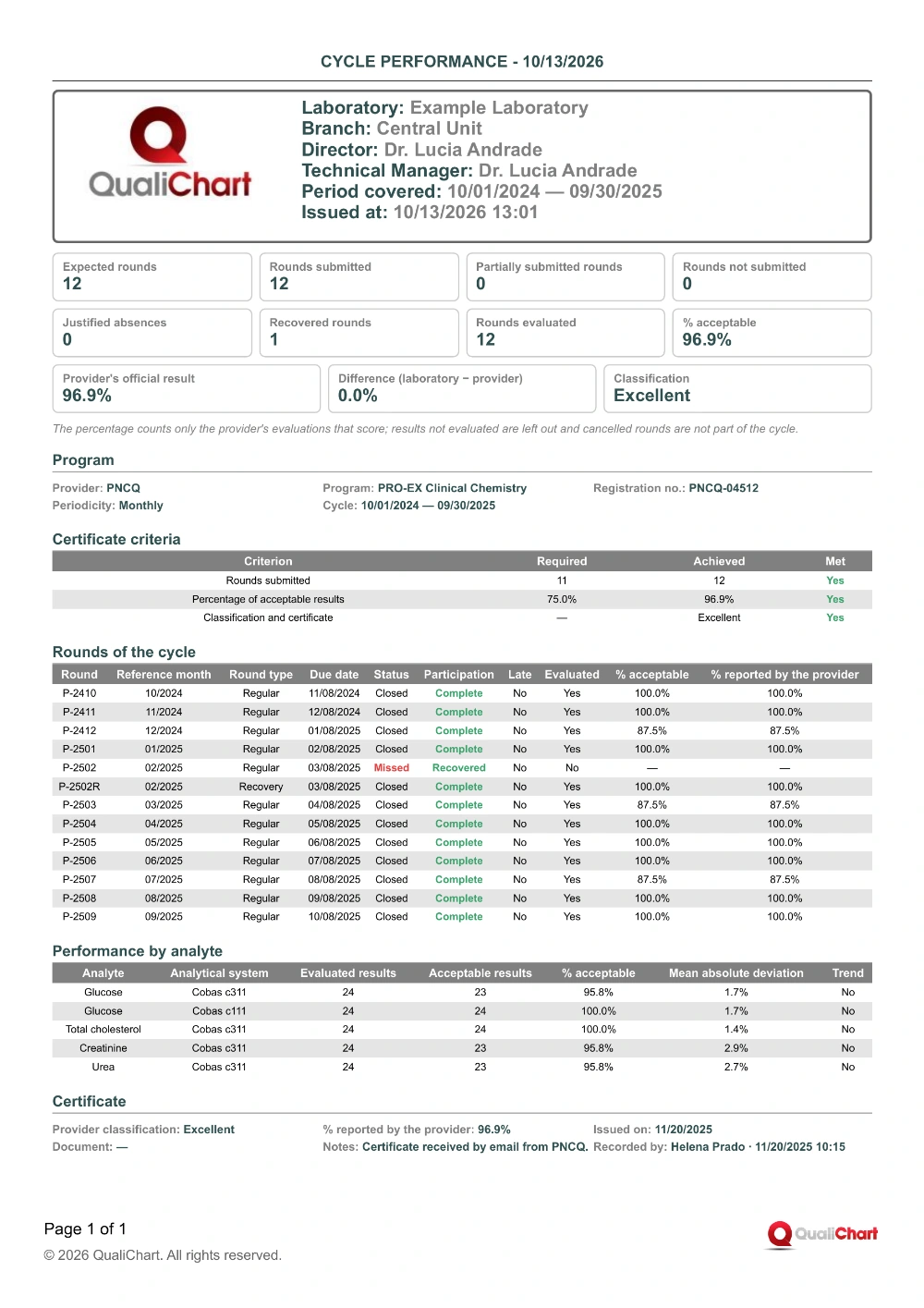Click 'Page 1 of 1' footer text

click(85, 1229)
